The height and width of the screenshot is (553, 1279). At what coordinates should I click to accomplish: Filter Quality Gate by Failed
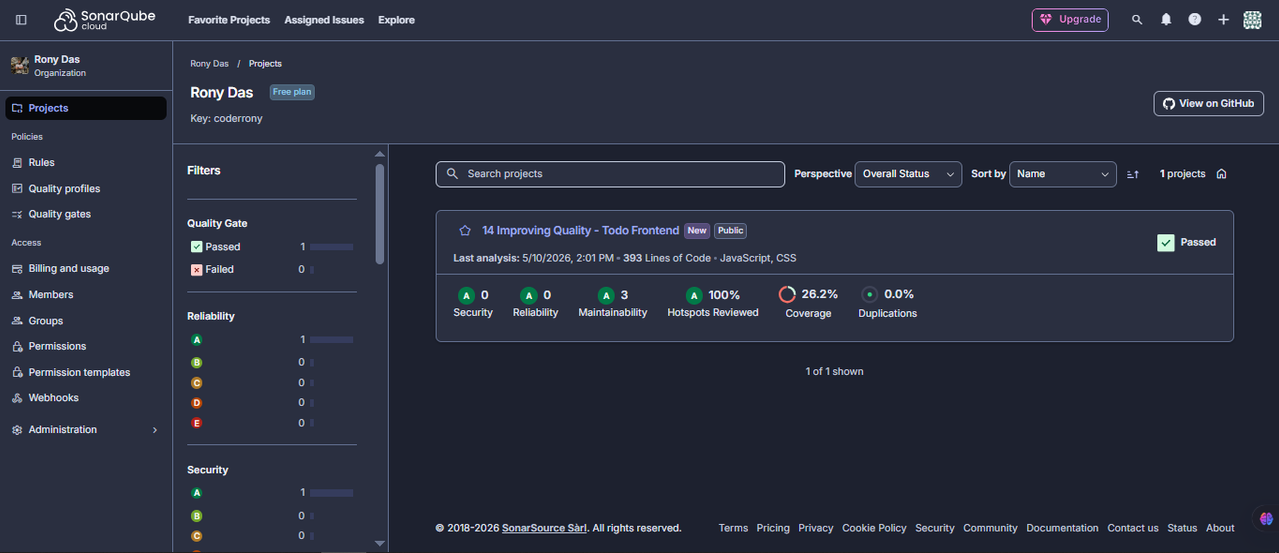coord(212,270)
